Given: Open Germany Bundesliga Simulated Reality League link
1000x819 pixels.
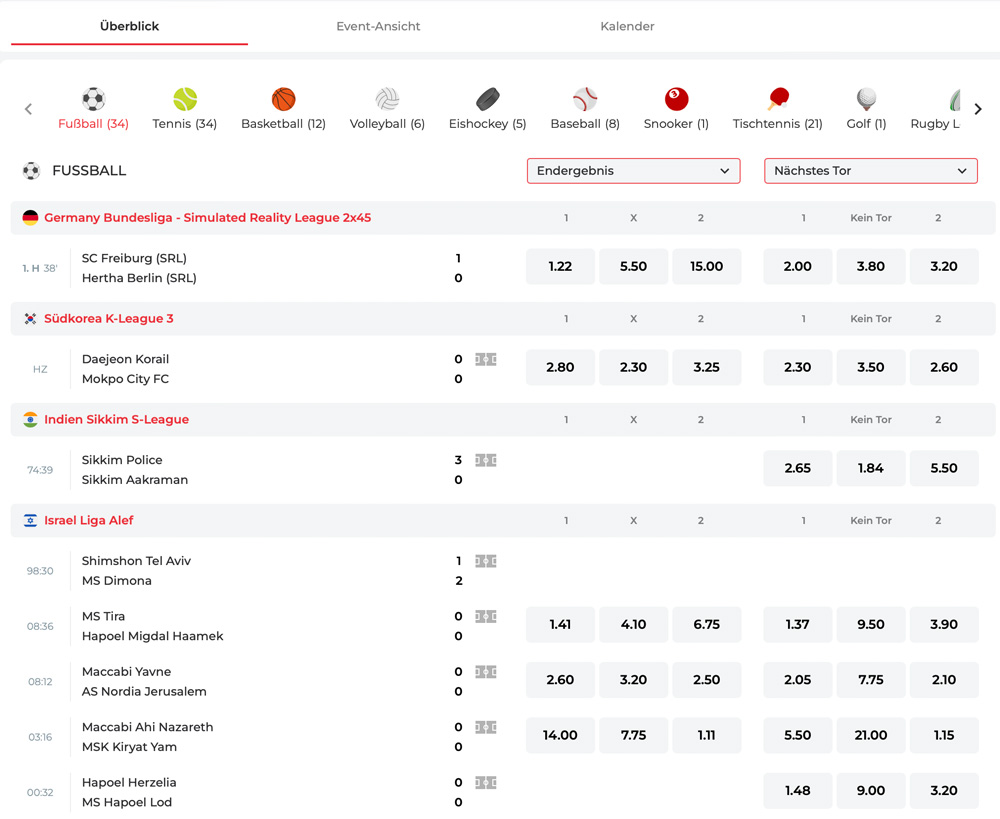Looking at the screenshot, I should pyautogui.click(x=207, y=218).
